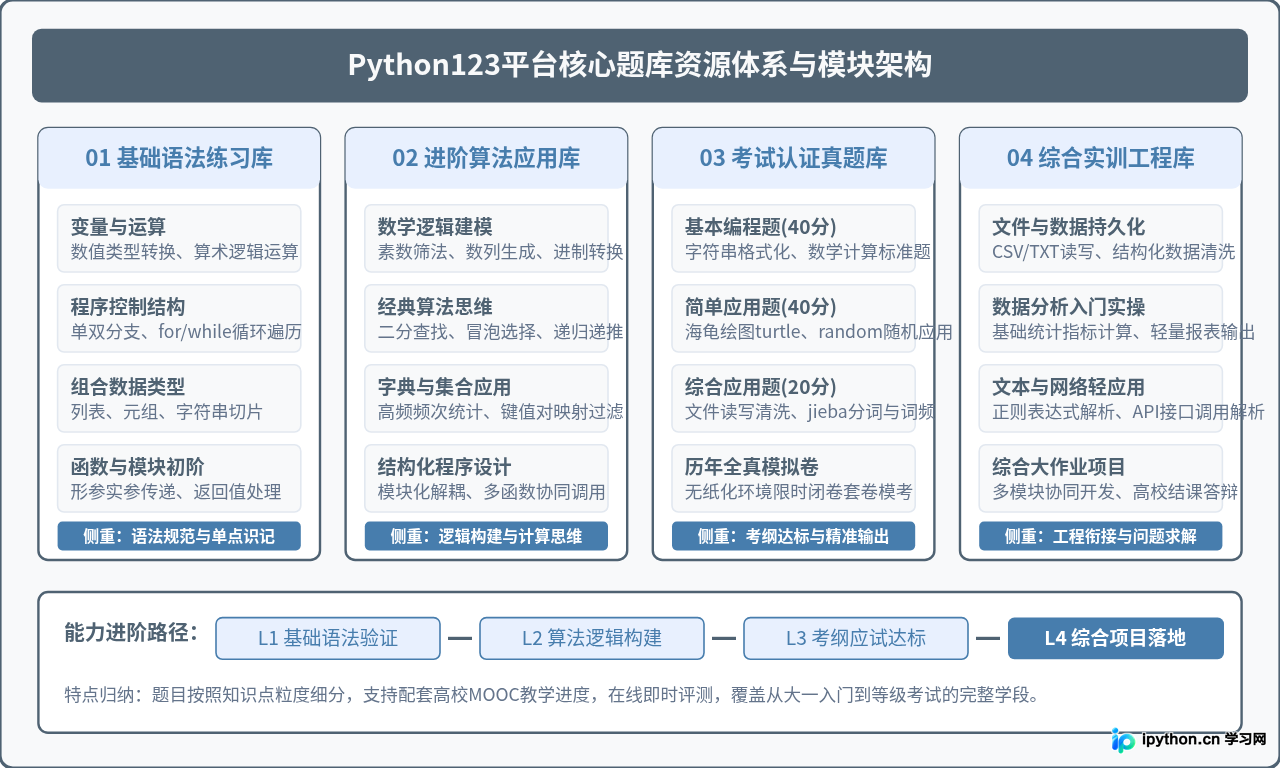Click the 数学逻辑建模 card

point(486,238)
